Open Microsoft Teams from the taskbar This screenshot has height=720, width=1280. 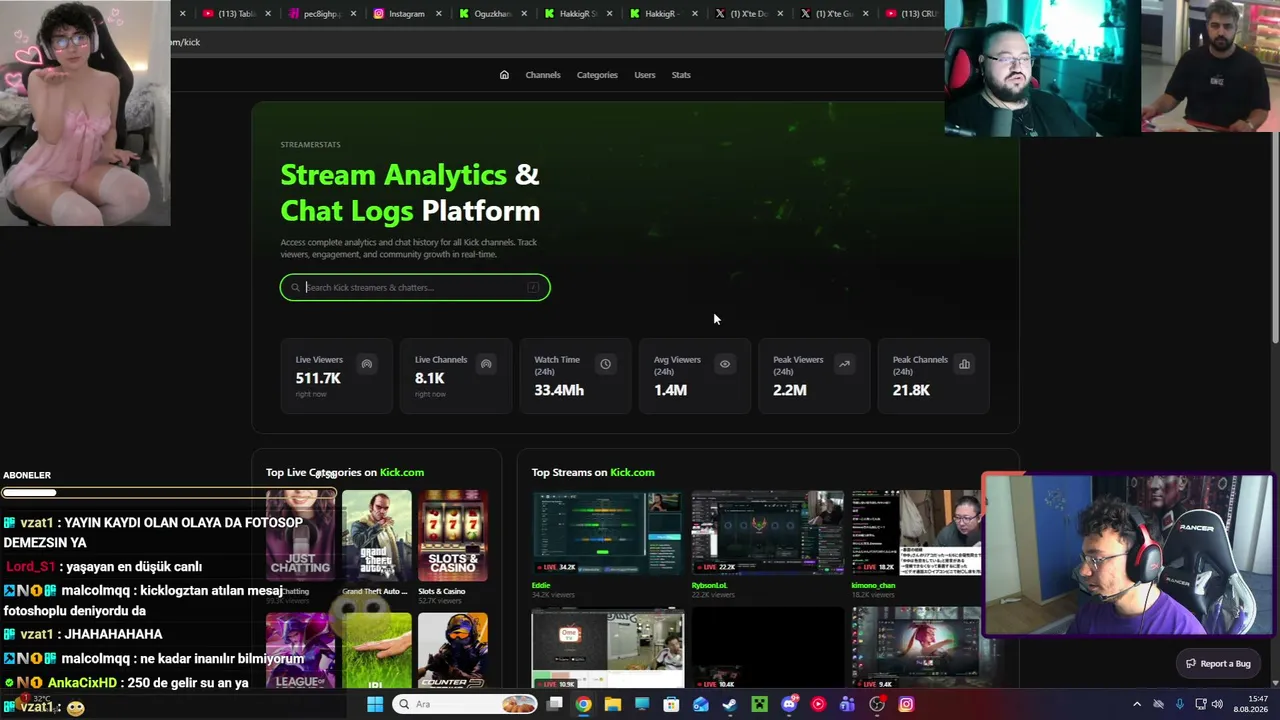click(x=848, y=704)
